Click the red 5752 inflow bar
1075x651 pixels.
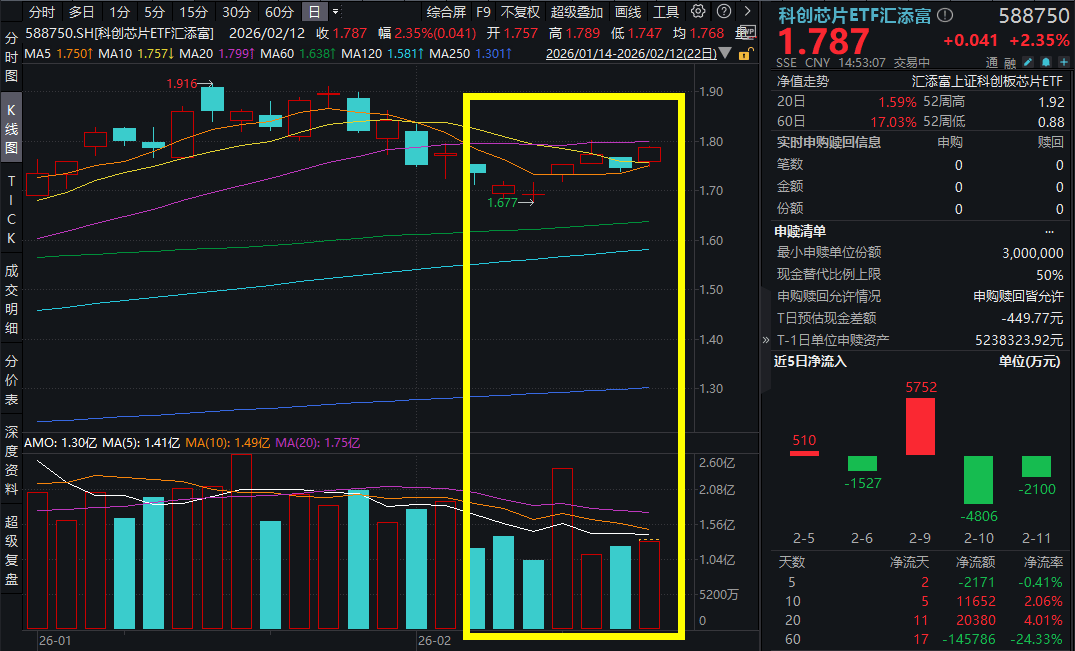click(920, 426)
